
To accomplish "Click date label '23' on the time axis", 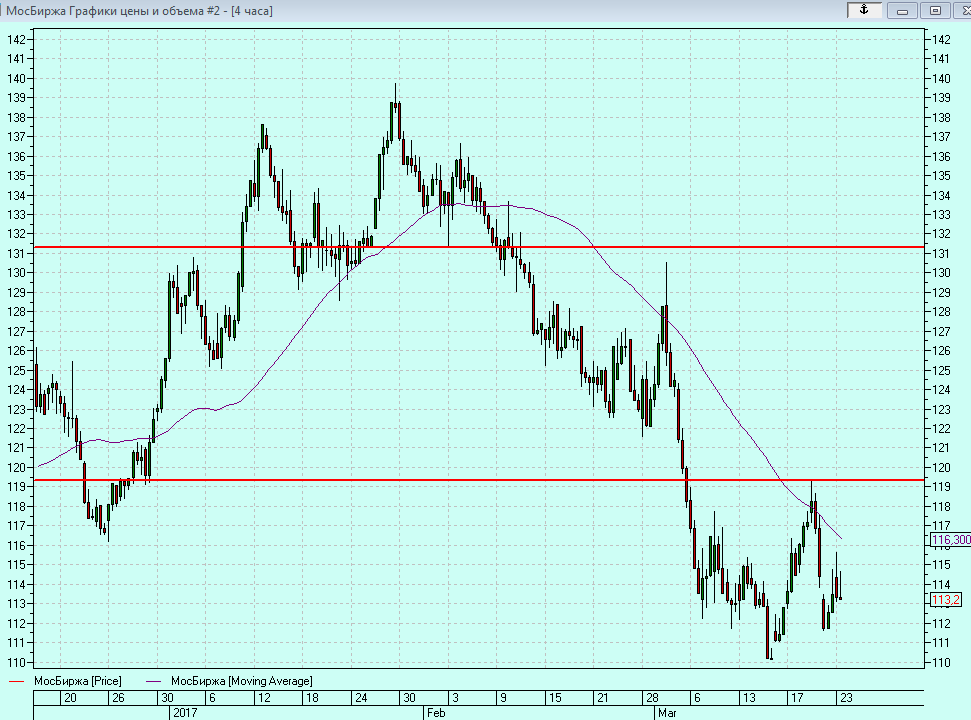I will pyautogui.click(x=846, y=698).
